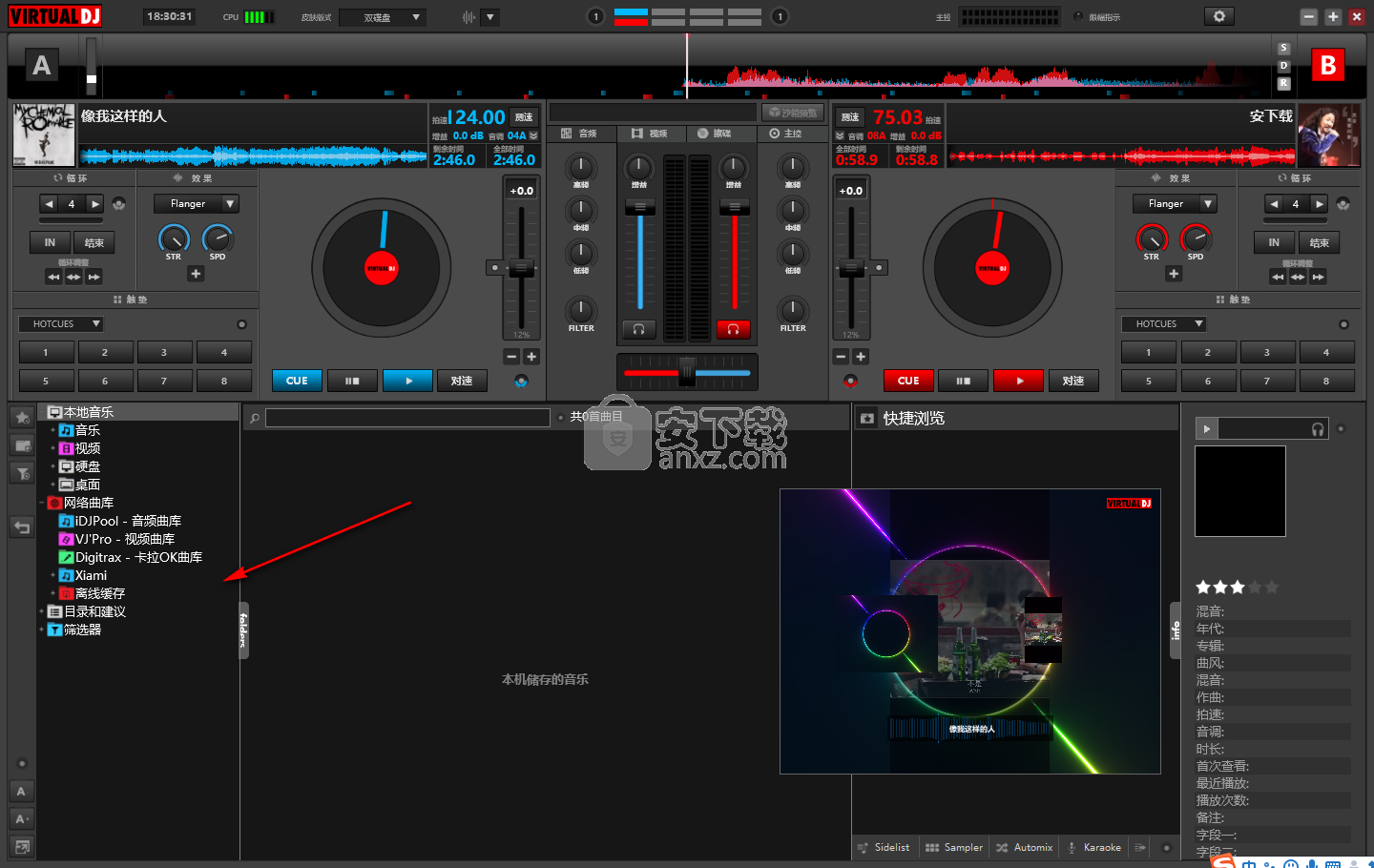This screenshot has height=868, width=1374.
Task: Open deck A HOTCUES pad dropdown
Action: pos(61,324)
